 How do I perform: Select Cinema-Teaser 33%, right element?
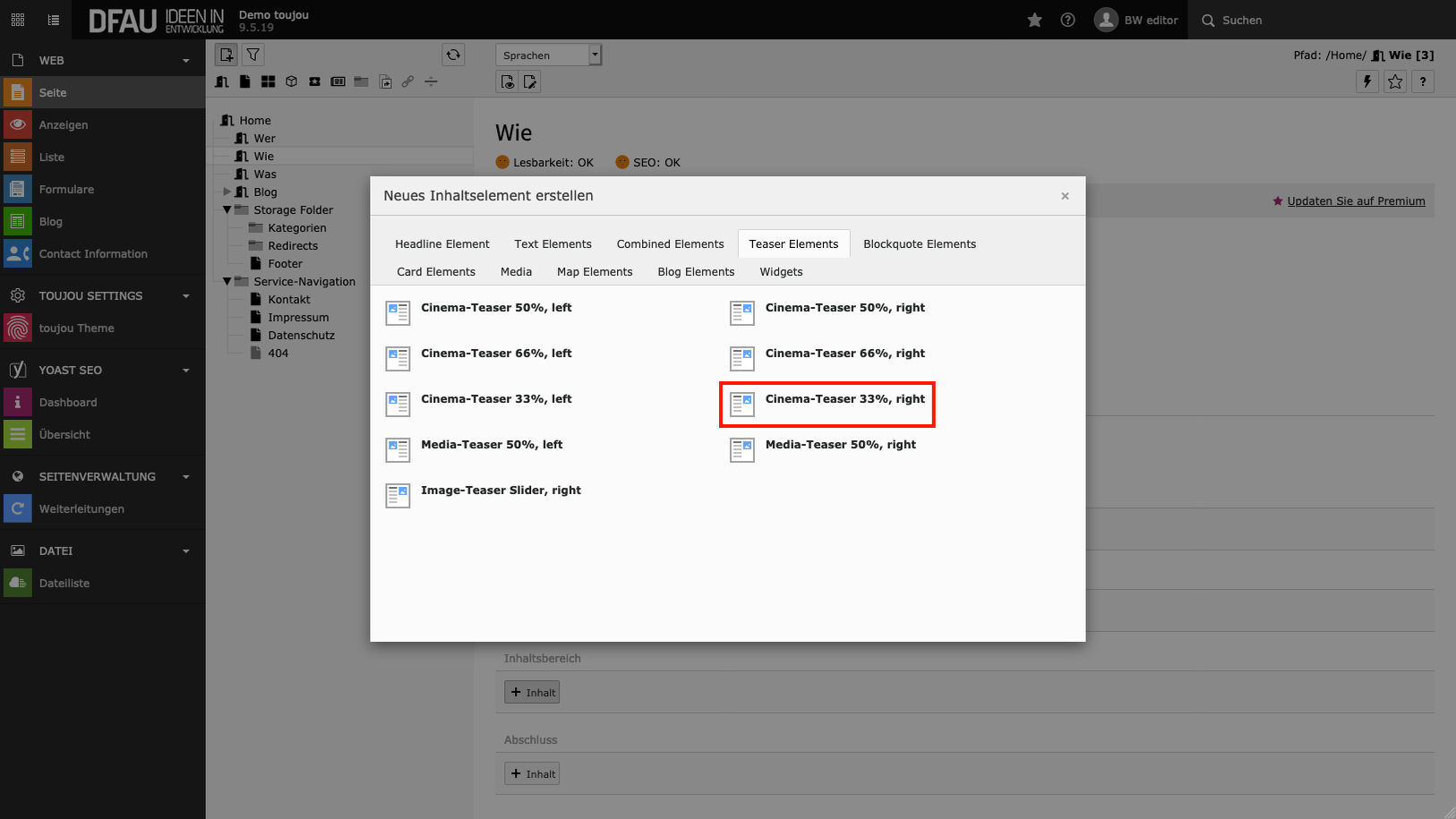coord(844,399)
